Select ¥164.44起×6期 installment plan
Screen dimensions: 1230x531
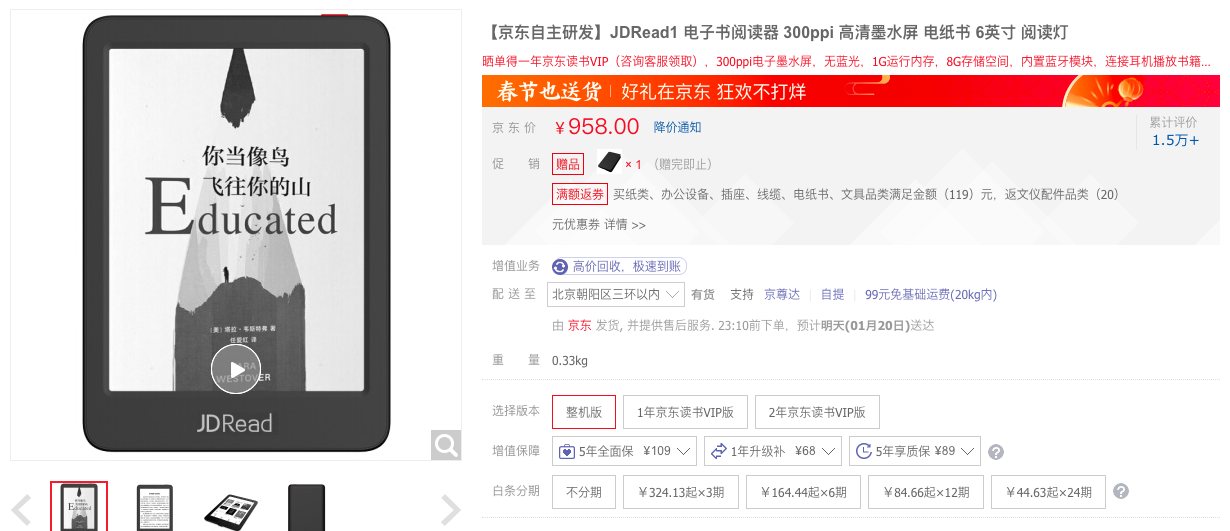tap(804, 491)
